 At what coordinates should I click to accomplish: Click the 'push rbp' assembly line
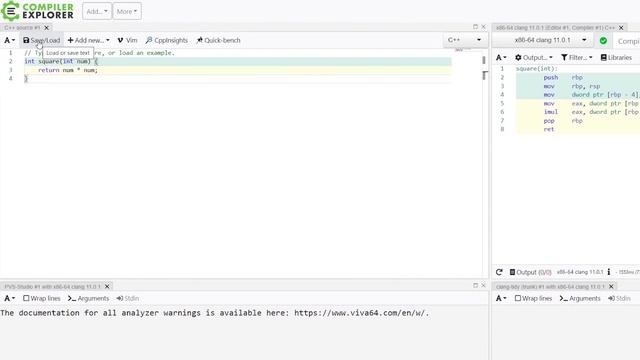pyautogui.click(x=563, y=78)
